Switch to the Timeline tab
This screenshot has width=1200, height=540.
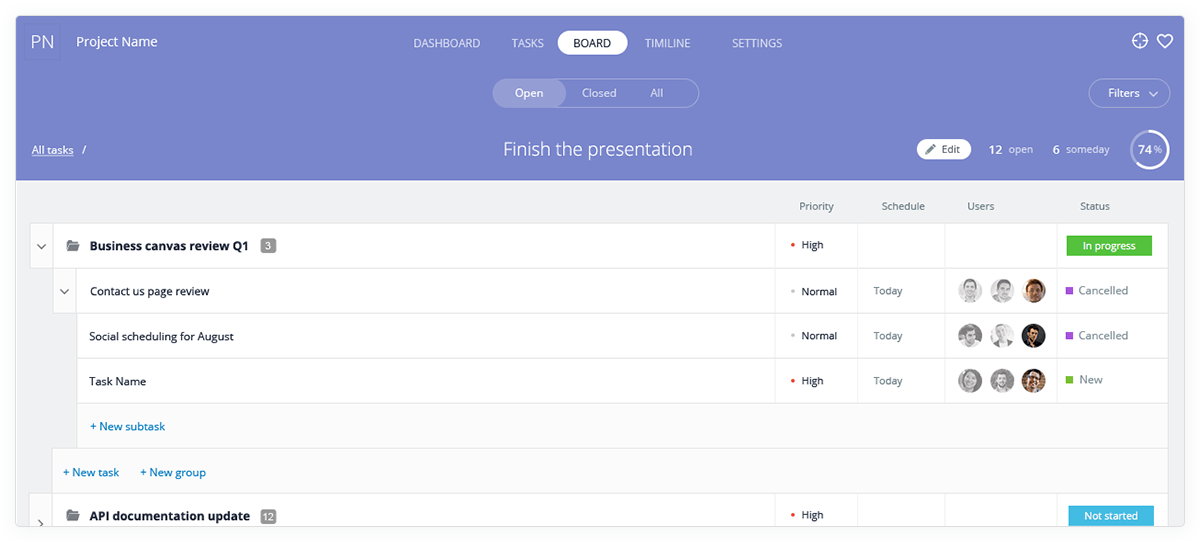click(x=668, y=43)
